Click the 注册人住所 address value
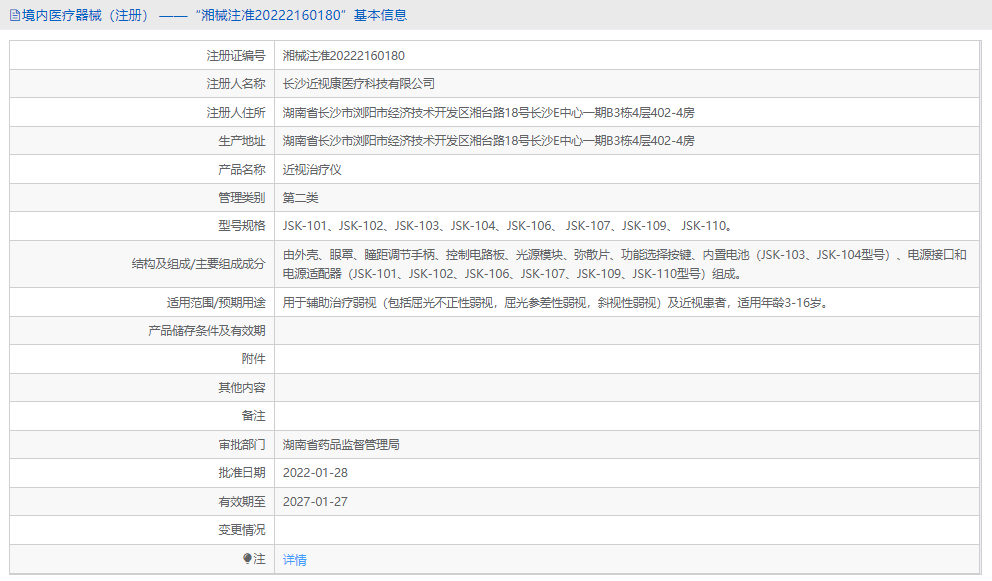Viewport: 992px width, 581px height. point(488,113)
